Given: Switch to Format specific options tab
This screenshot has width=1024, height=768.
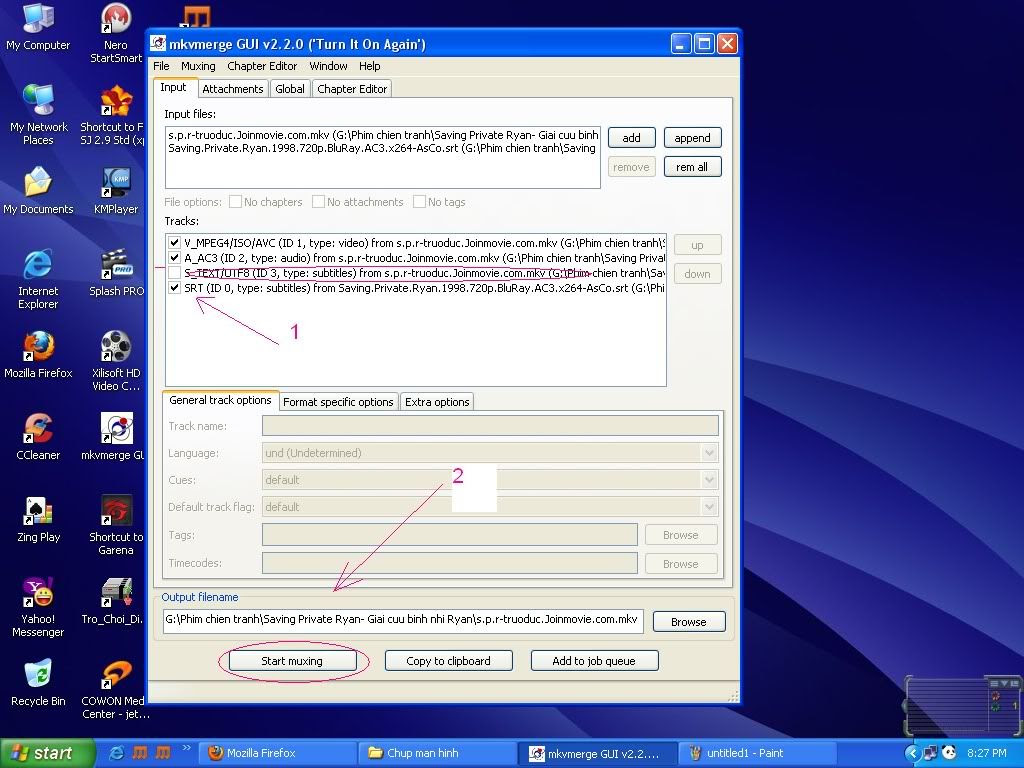Looking at the screenshot, I should point(338,402).
